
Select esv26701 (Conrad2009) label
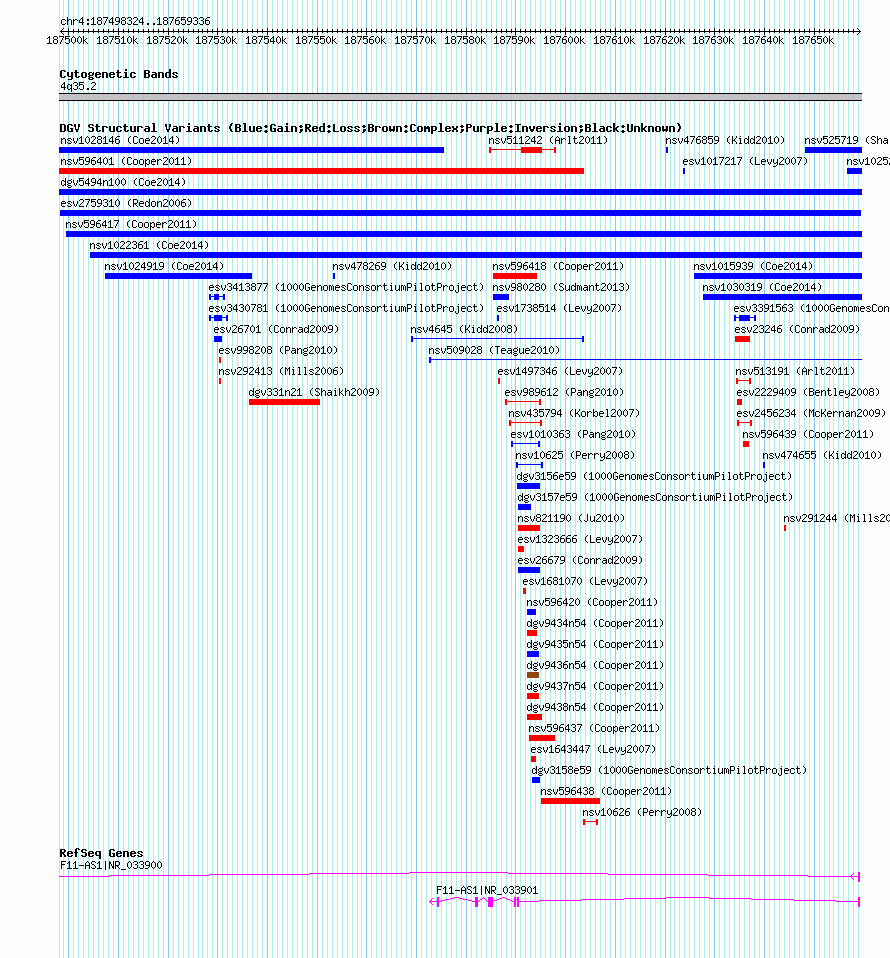[x=276, y=329]
